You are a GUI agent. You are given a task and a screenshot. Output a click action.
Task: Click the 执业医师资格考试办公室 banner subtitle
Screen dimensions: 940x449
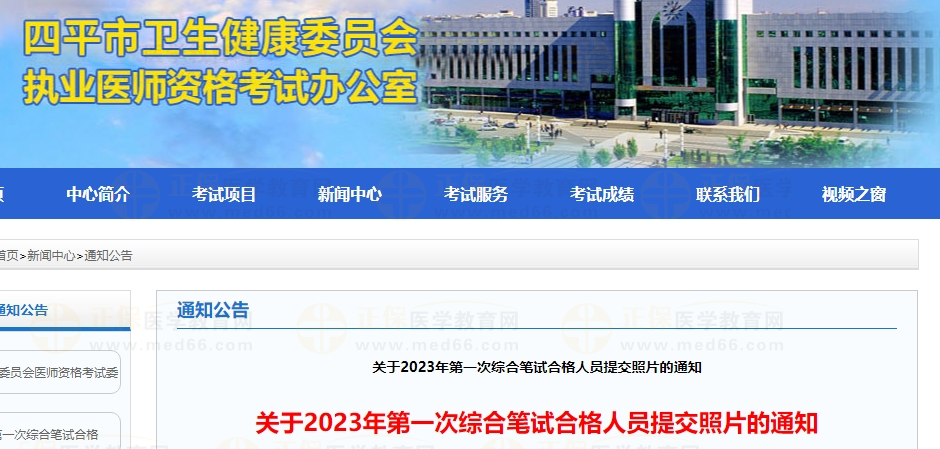(x=220, y=88)
